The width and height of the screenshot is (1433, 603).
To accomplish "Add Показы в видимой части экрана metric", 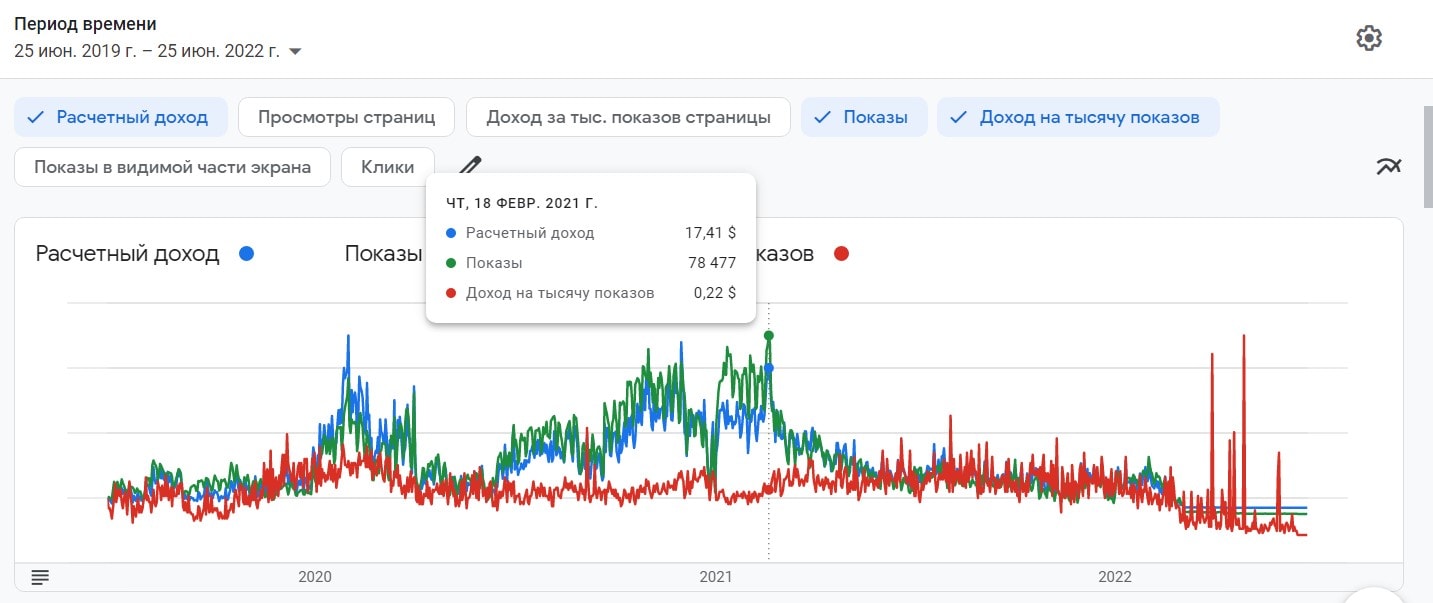I will click(172, 167).
